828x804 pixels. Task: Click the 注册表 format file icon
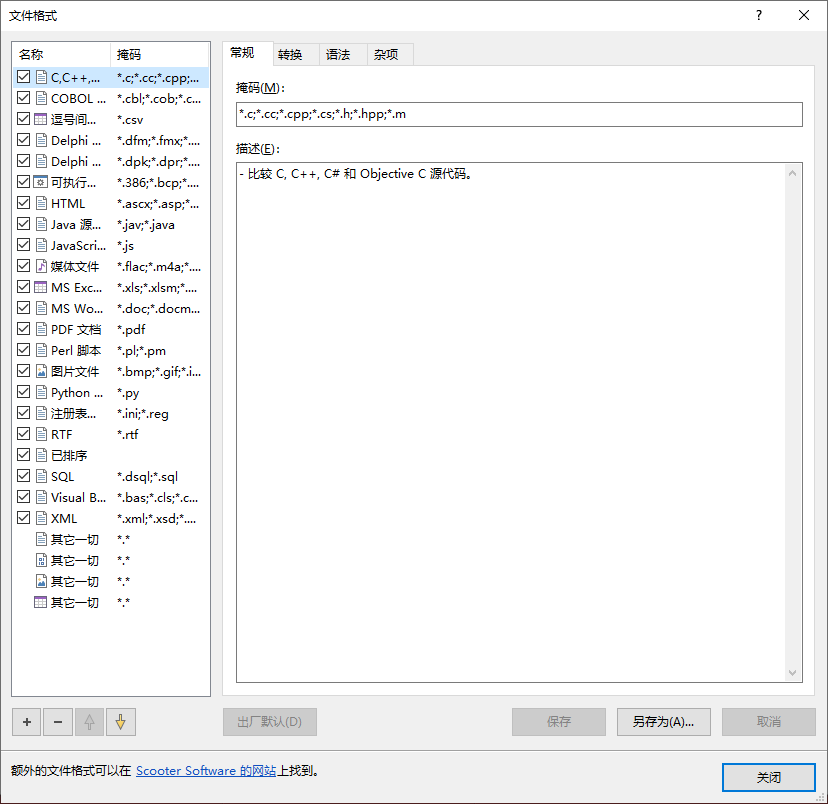(41, 413)
